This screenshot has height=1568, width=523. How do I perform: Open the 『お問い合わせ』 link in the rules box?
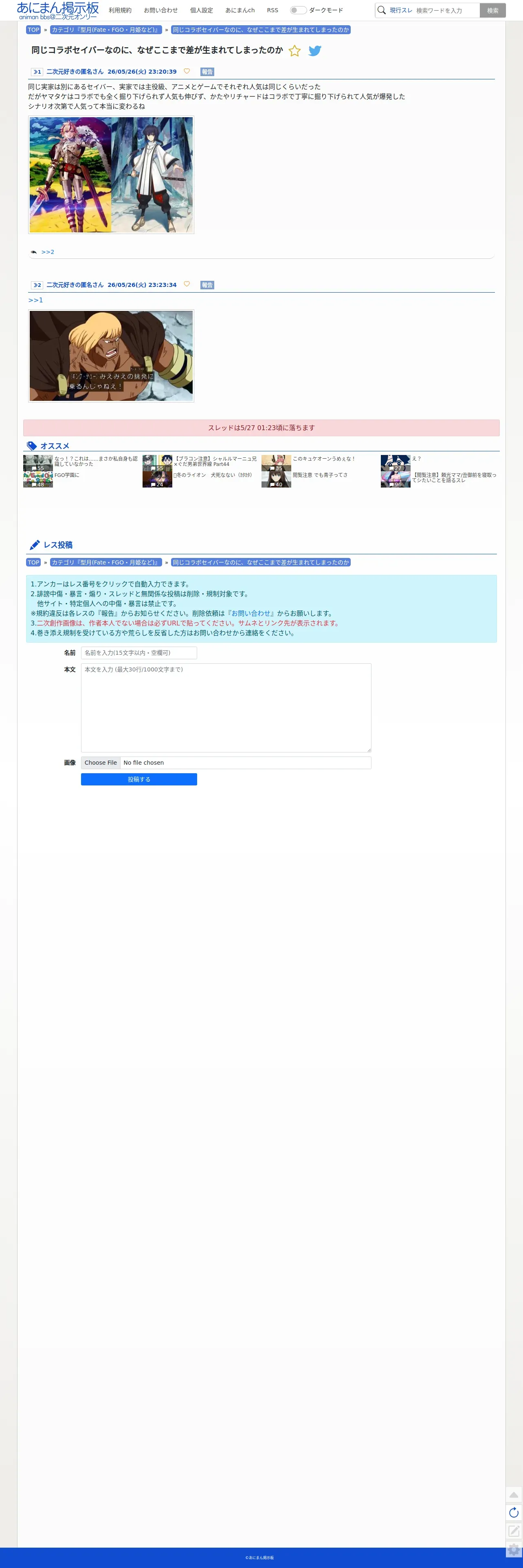[251, 614]
